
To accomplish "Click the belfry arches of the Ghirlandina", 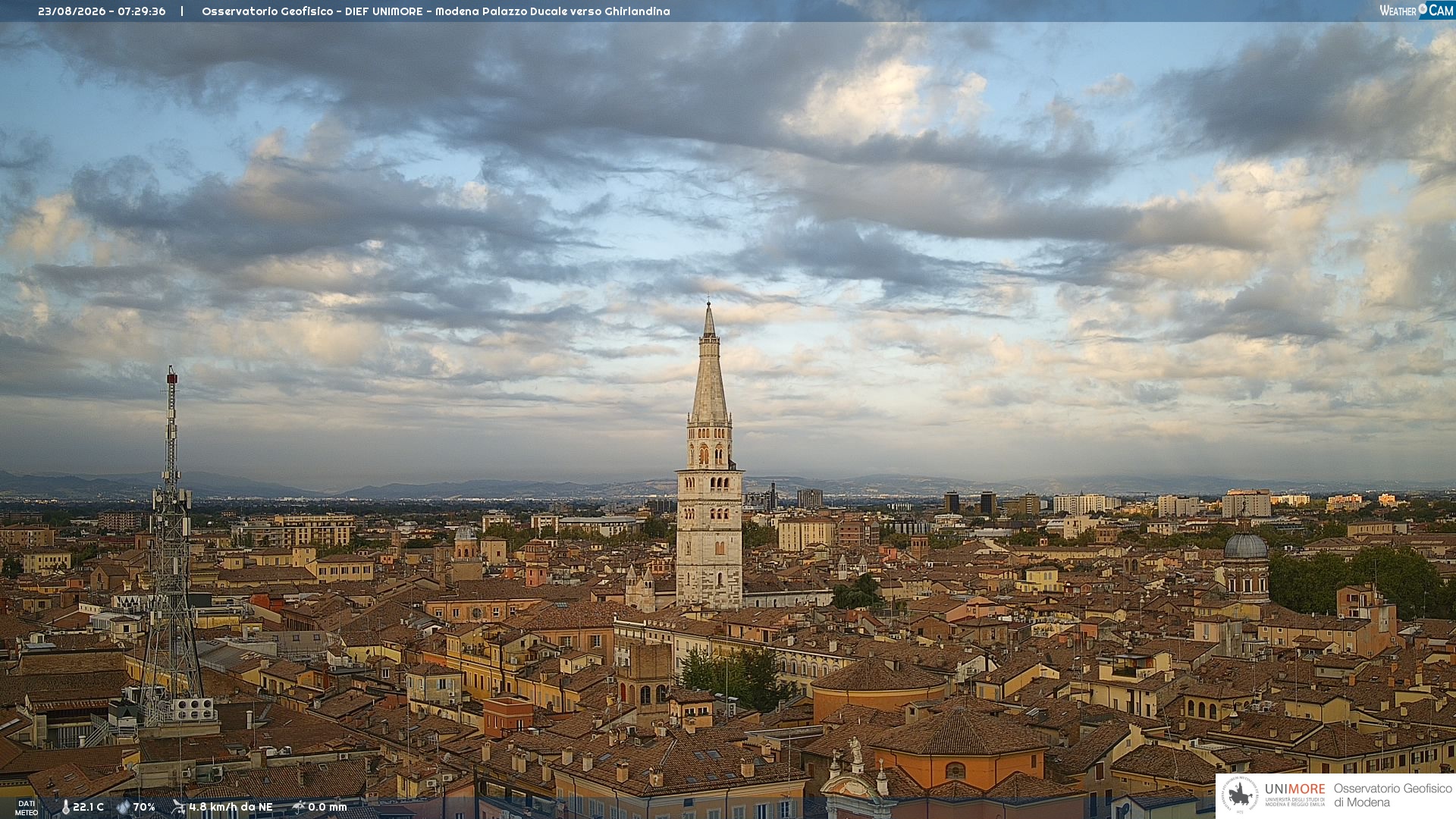I will coord(710,453).
